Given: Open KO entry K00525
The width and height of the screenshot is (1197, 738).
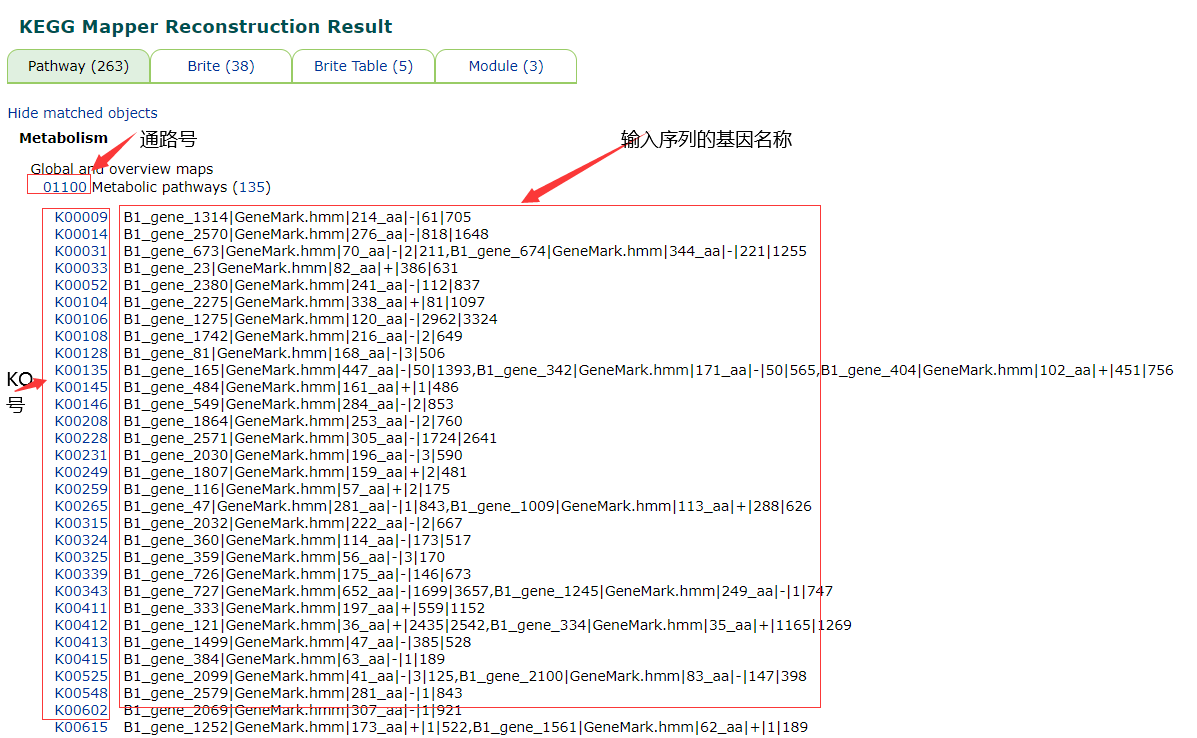Looking at the screenshot, I should (81, 676).
